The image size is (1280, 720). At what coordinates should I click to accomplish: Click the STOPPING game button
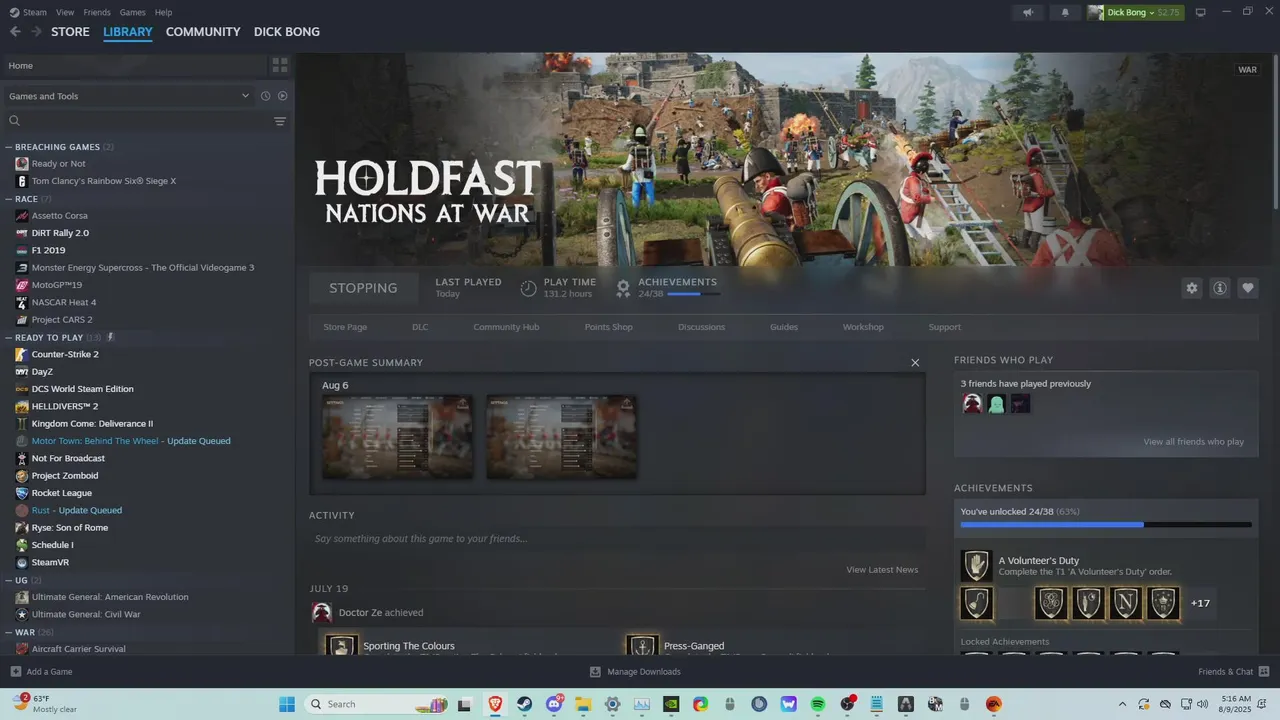[x=363, y=288]
